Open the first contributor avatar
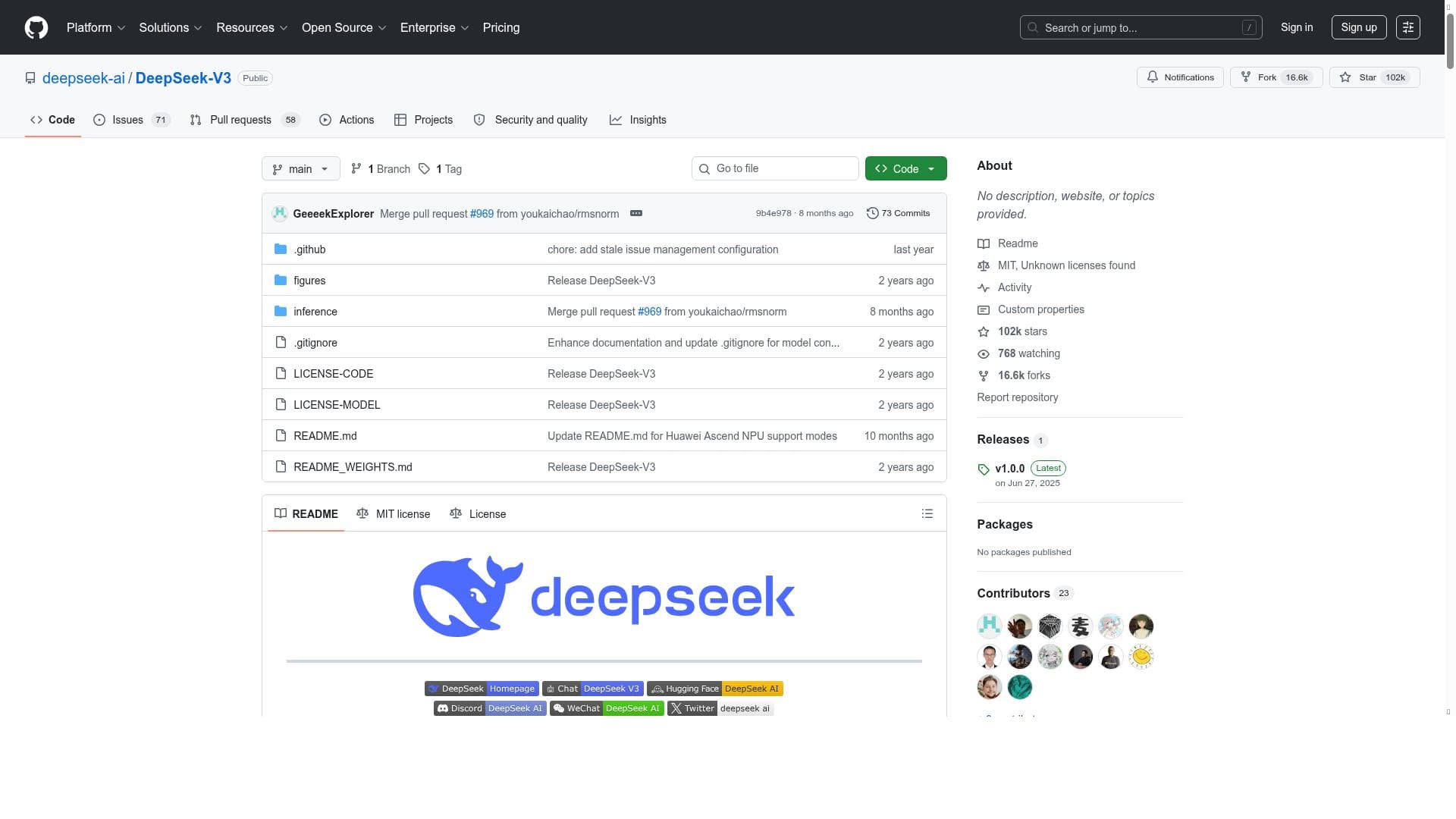Screen dimensions: 1456x819 tap(990, 626)
